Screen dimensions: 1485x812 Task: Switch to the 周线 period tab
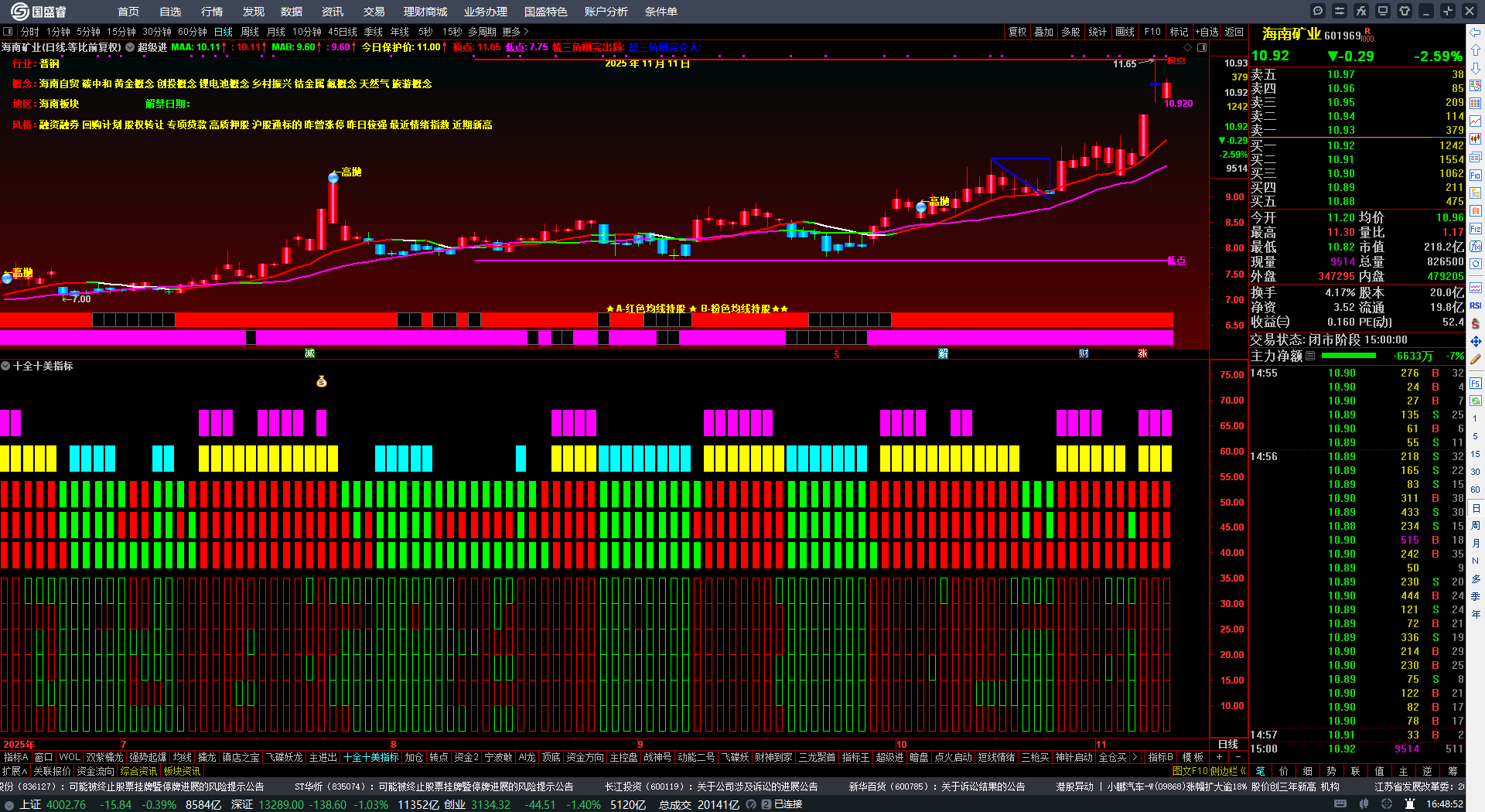point(250,32)
